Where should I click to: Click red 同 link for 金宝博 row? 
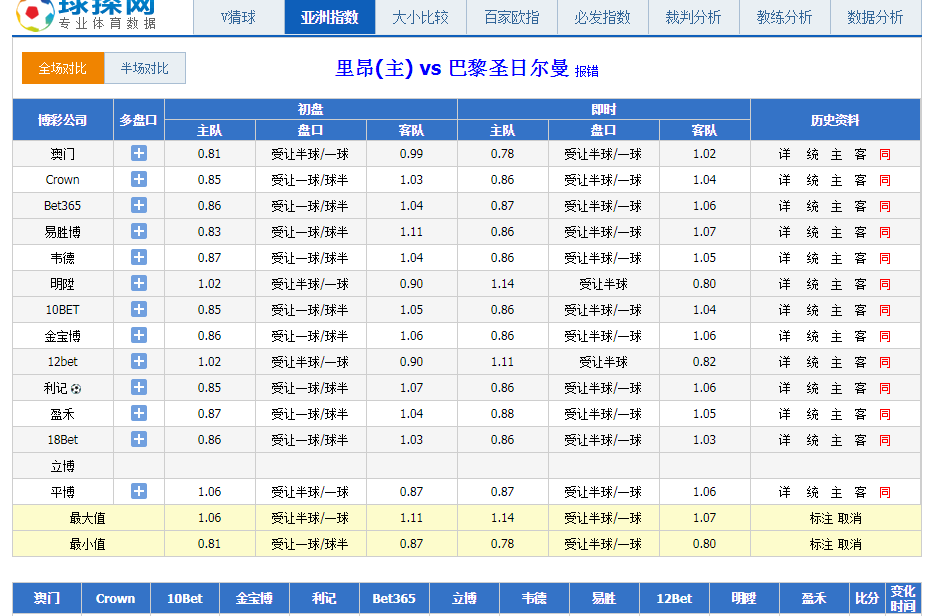pos(885,336)
